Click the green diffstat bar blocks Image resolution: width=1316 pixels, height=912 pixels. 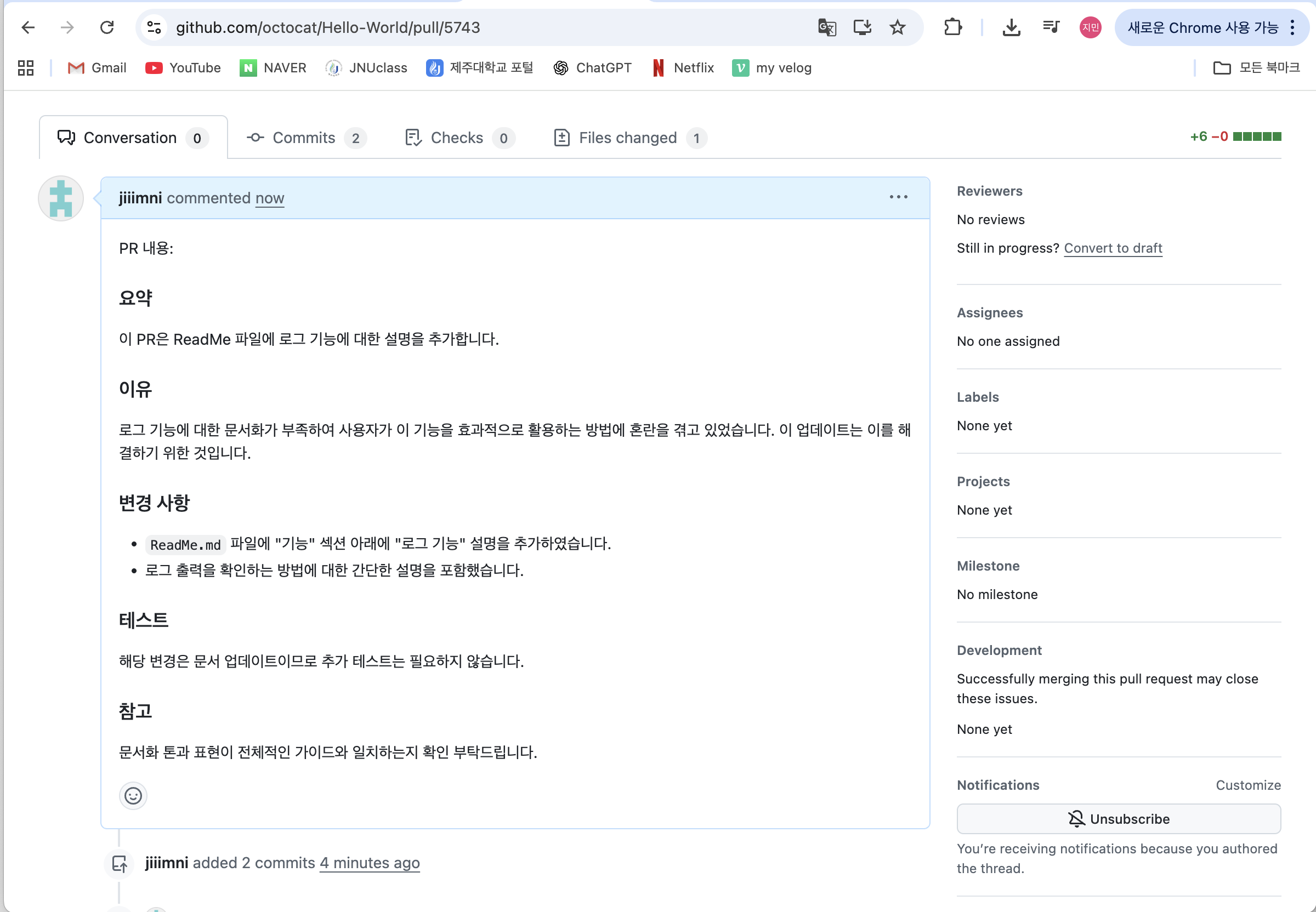coord(1257,136)
